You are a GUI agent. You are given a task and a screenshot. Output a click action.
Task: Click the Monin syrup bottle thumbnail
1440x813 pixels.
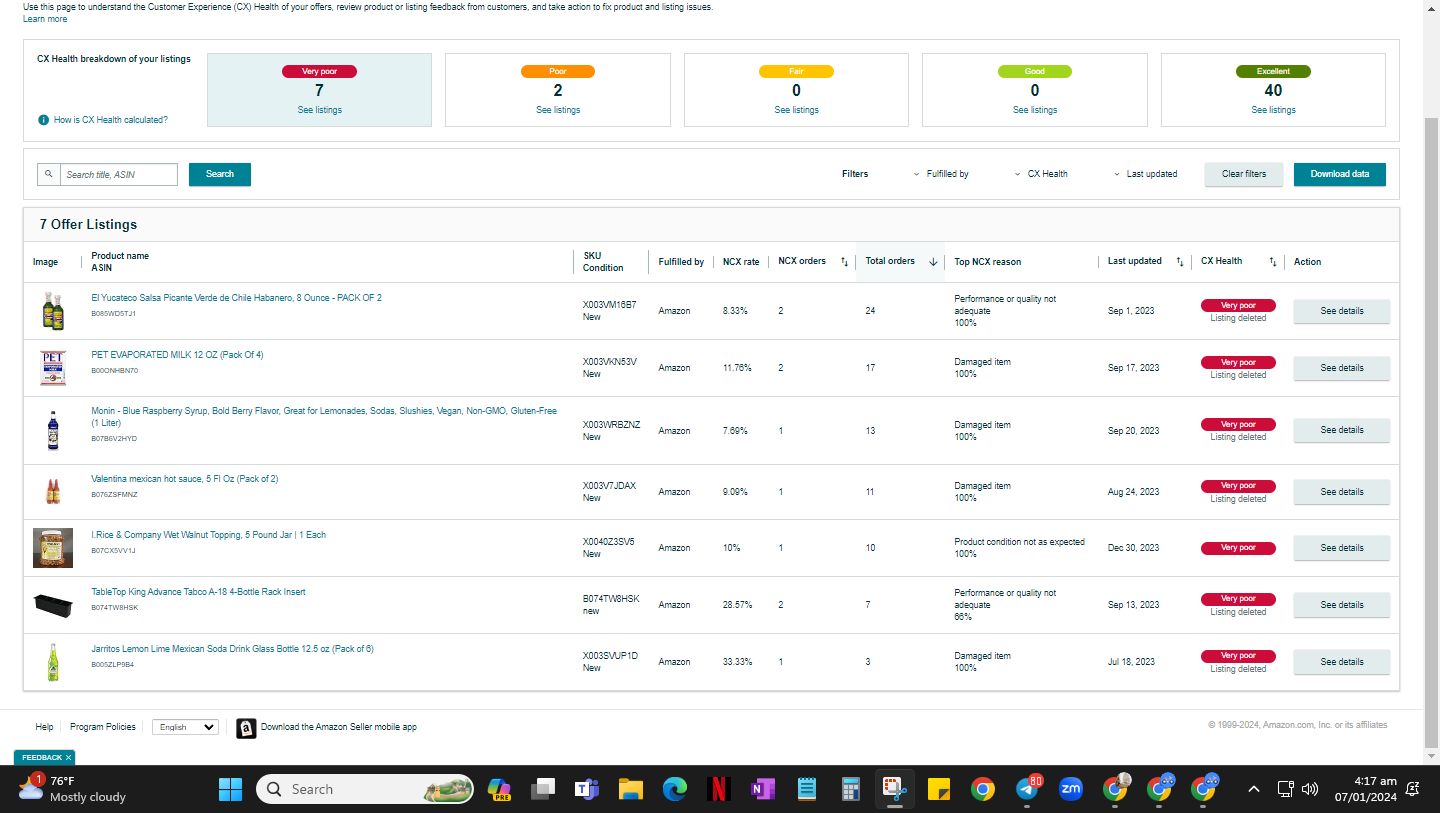(53, 430)
